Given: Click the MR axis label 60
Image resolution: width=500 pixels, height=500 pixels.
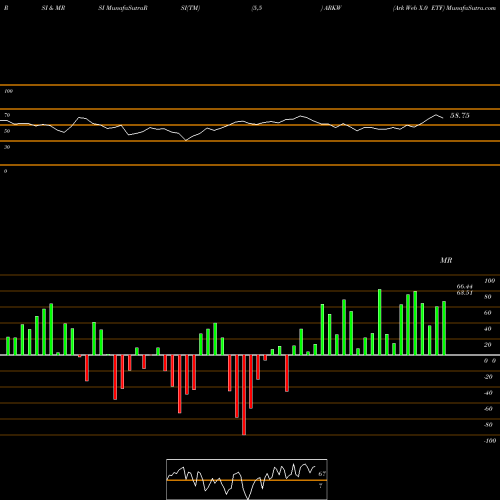Looking at the screenshot, I should 487,313.
